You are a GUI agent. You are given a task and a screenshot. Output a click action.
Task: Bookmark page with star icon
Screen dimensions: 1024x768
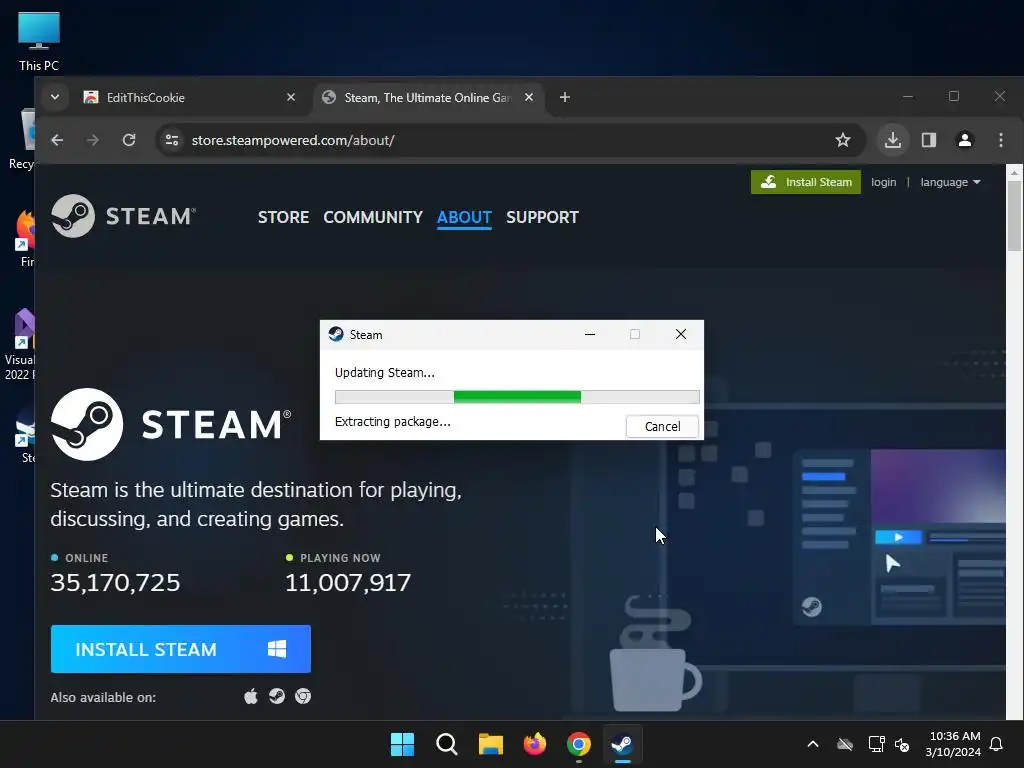[842, 140]
